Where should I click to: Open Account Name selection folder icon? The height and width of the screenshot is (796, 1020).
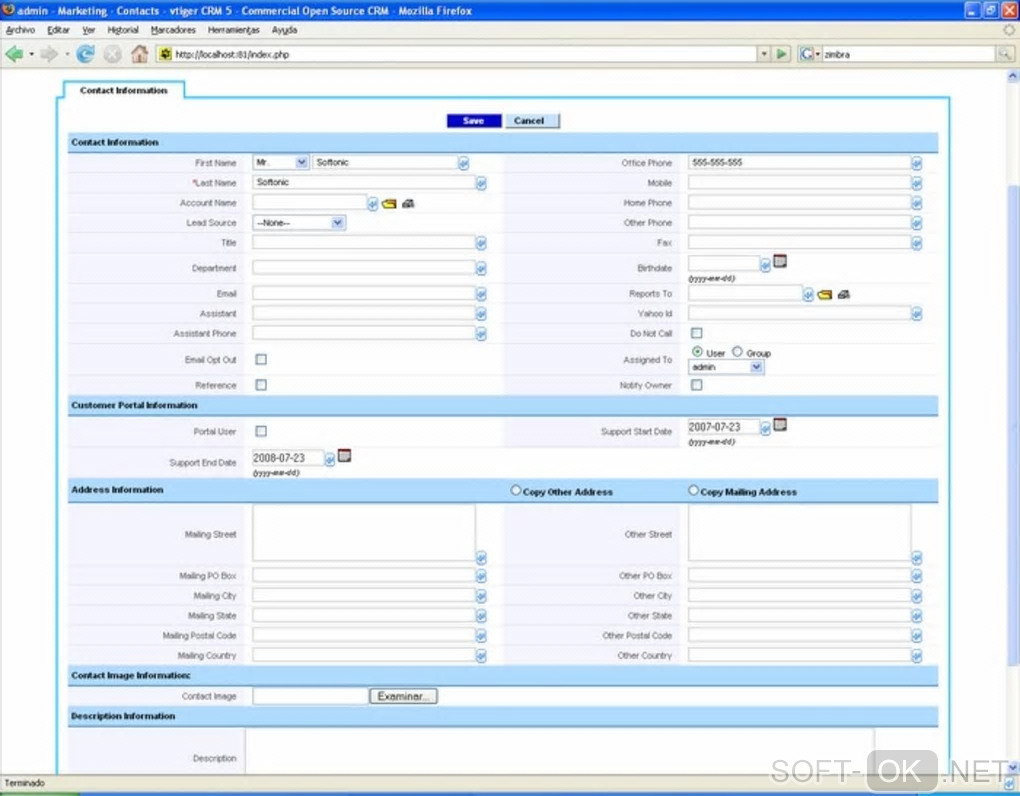click(389, 204)
